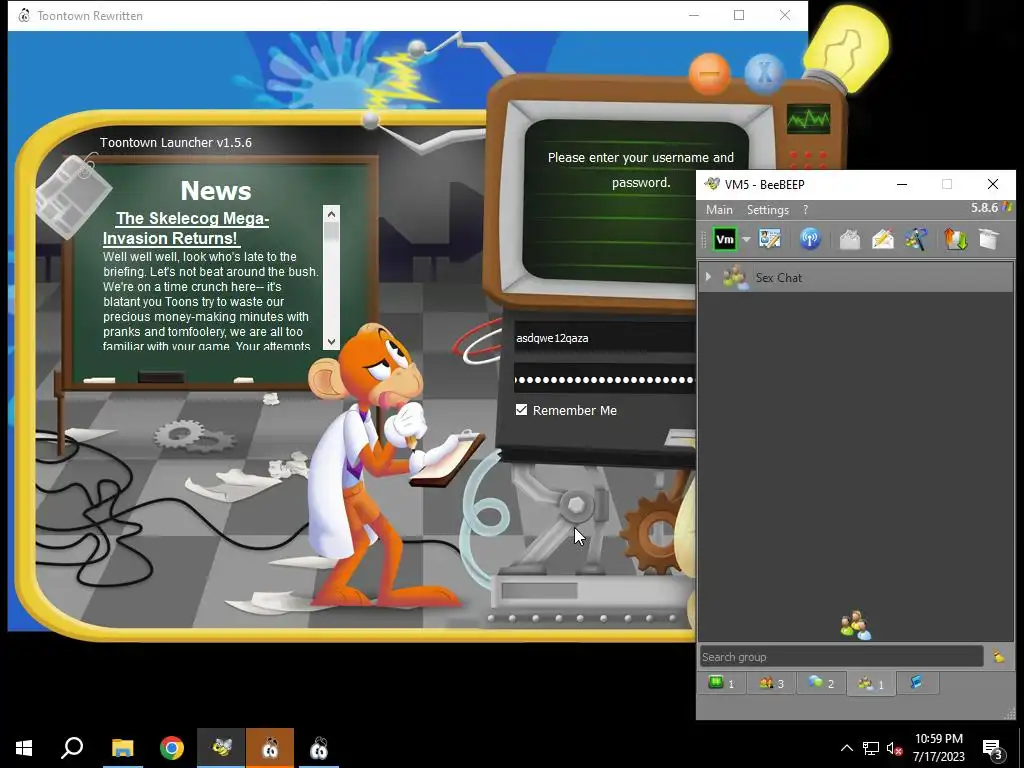Switch to the green users tab showing 1

tap(722, 683)
